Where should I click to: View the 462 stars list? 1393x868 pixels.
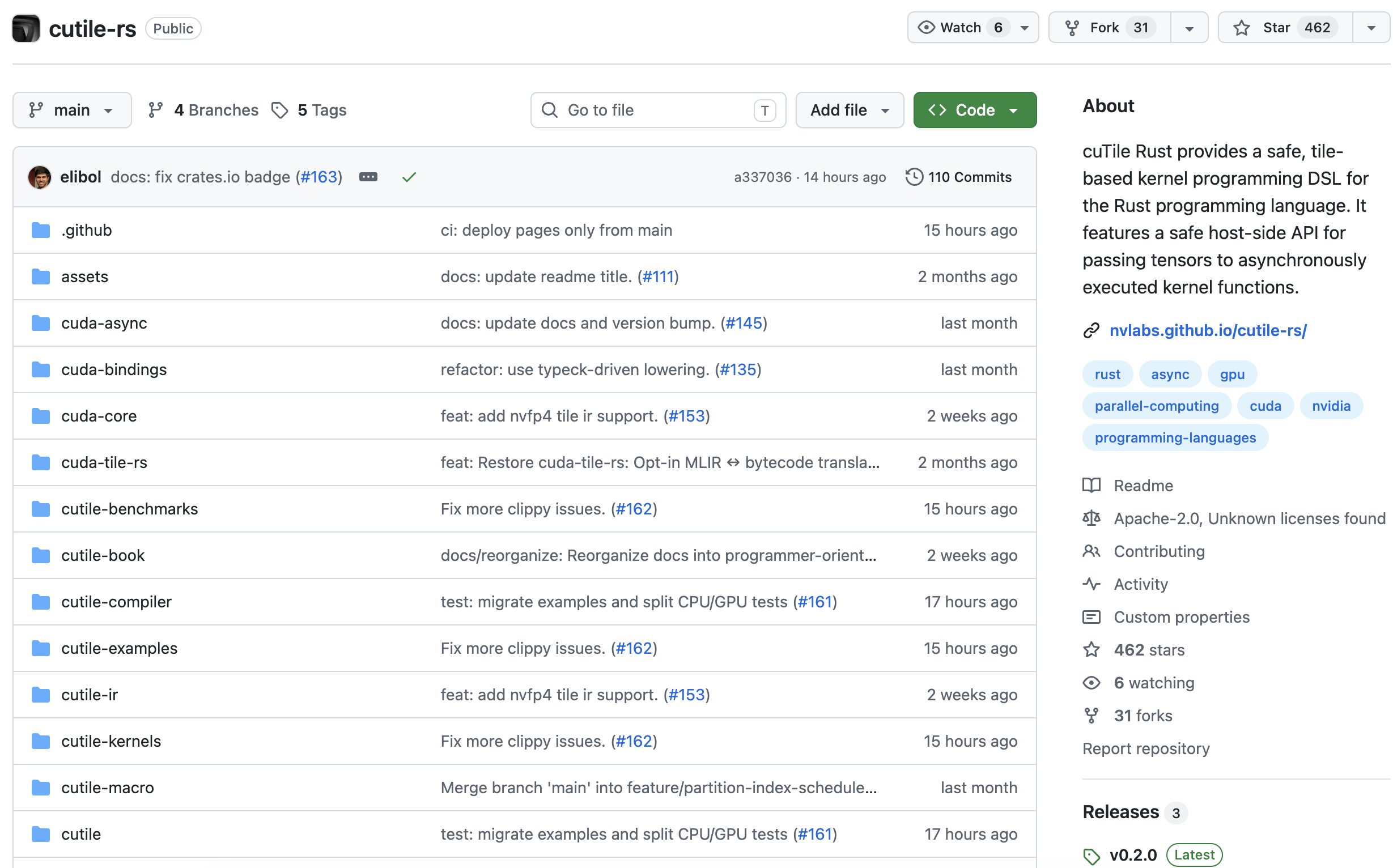coord(1149,650)
